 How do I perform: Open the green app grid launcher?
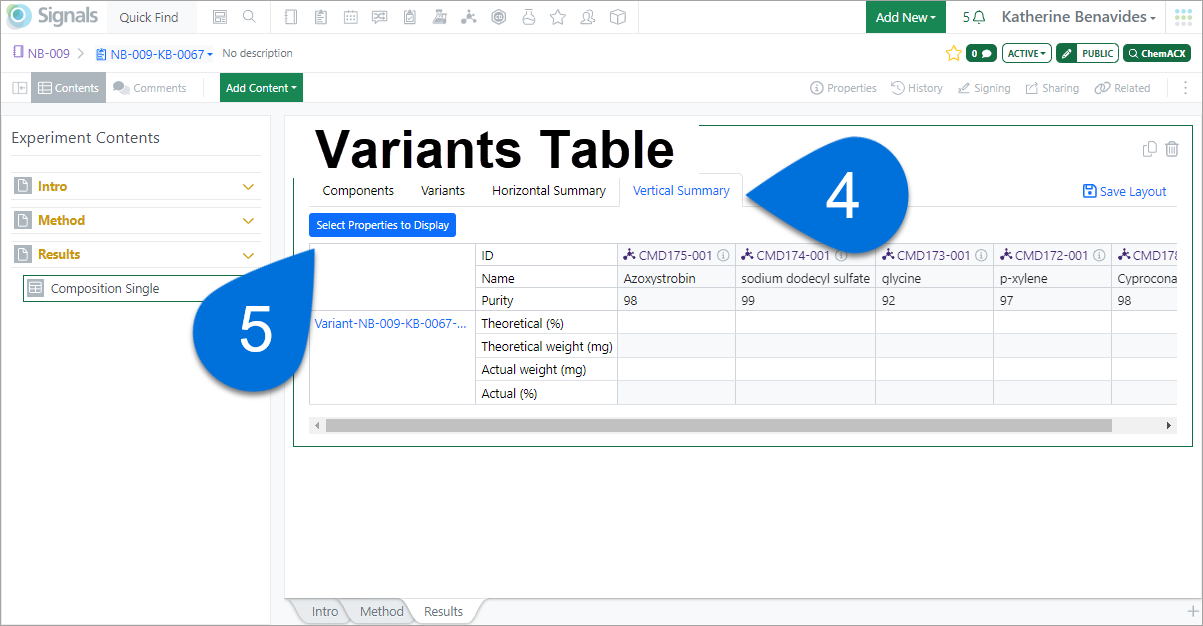pyautogui.click(x=1184, y=17)
